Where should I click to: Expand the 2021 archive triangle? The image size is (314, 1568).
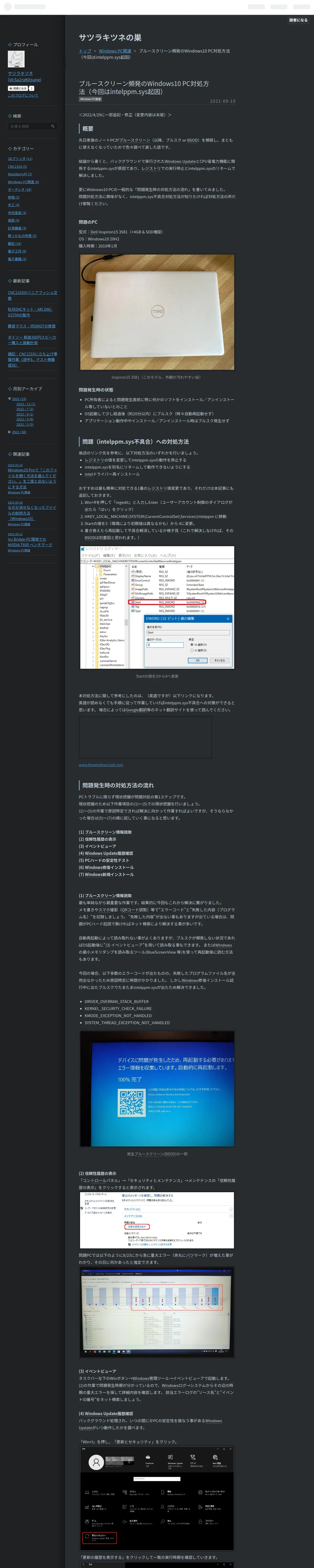[x=9, y=432]
